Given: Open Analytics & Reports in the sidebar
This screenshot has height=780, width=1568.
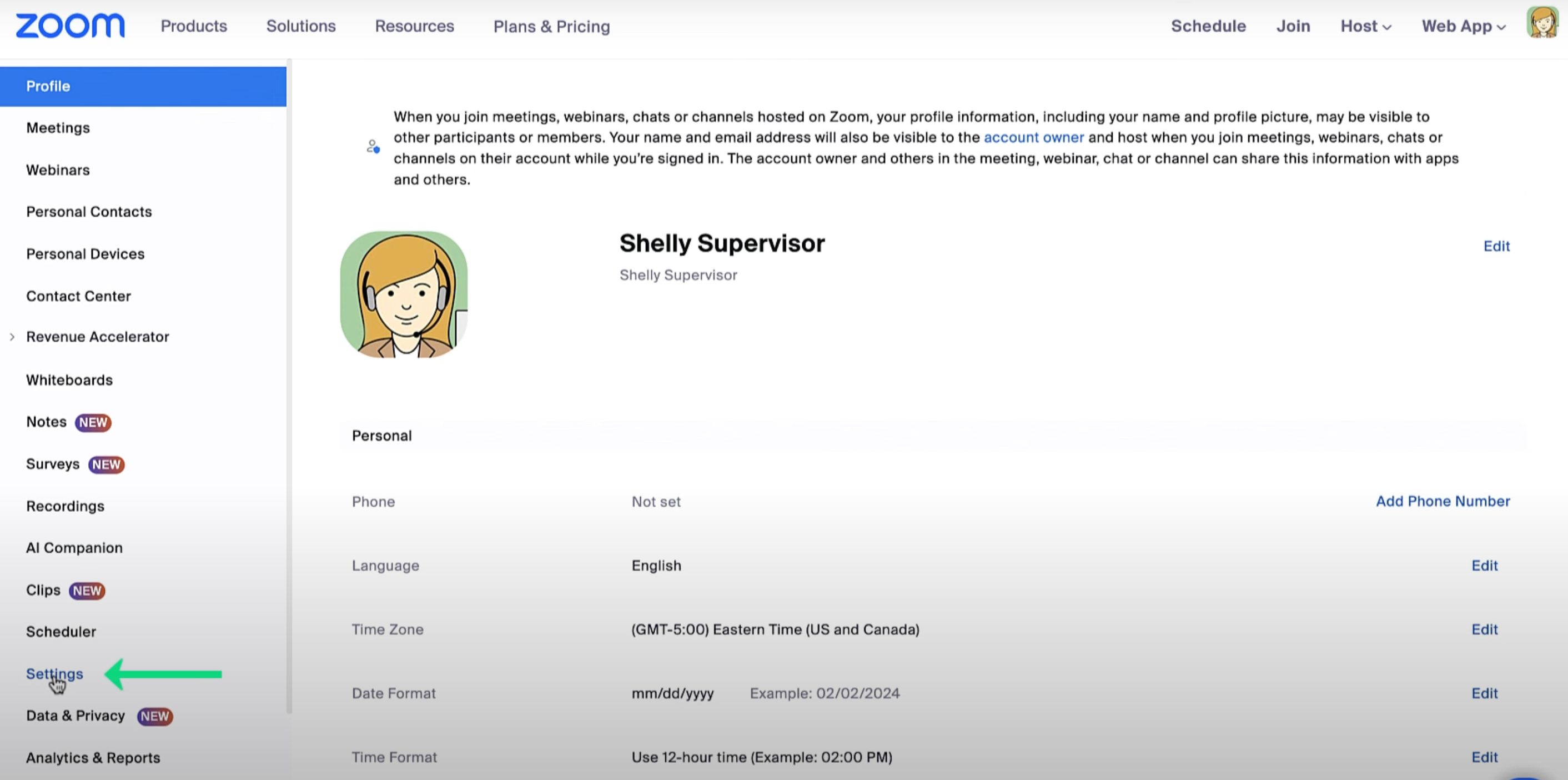Looking at the screenshot, I should (x=93, y=758).
